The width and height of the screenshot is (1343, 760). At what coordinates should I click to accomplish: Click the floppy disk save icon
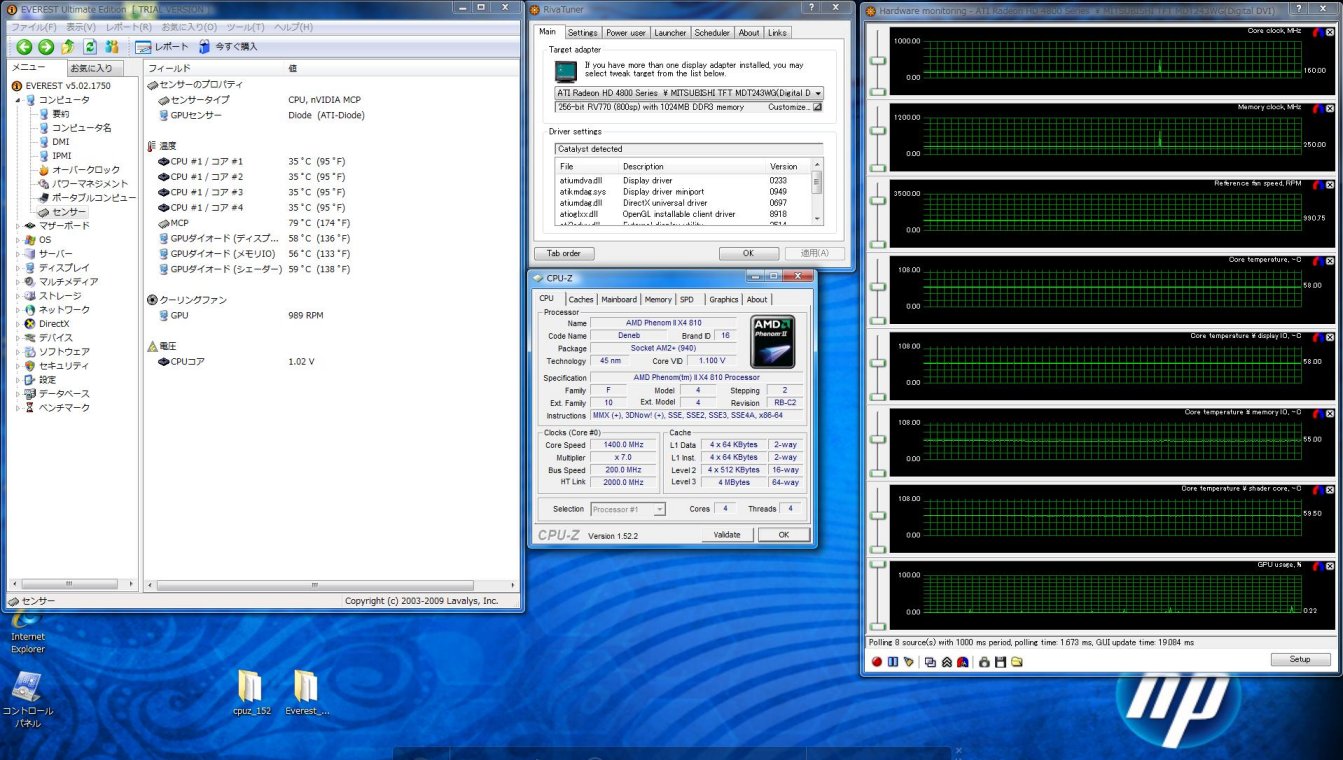[x=999, y=661]
